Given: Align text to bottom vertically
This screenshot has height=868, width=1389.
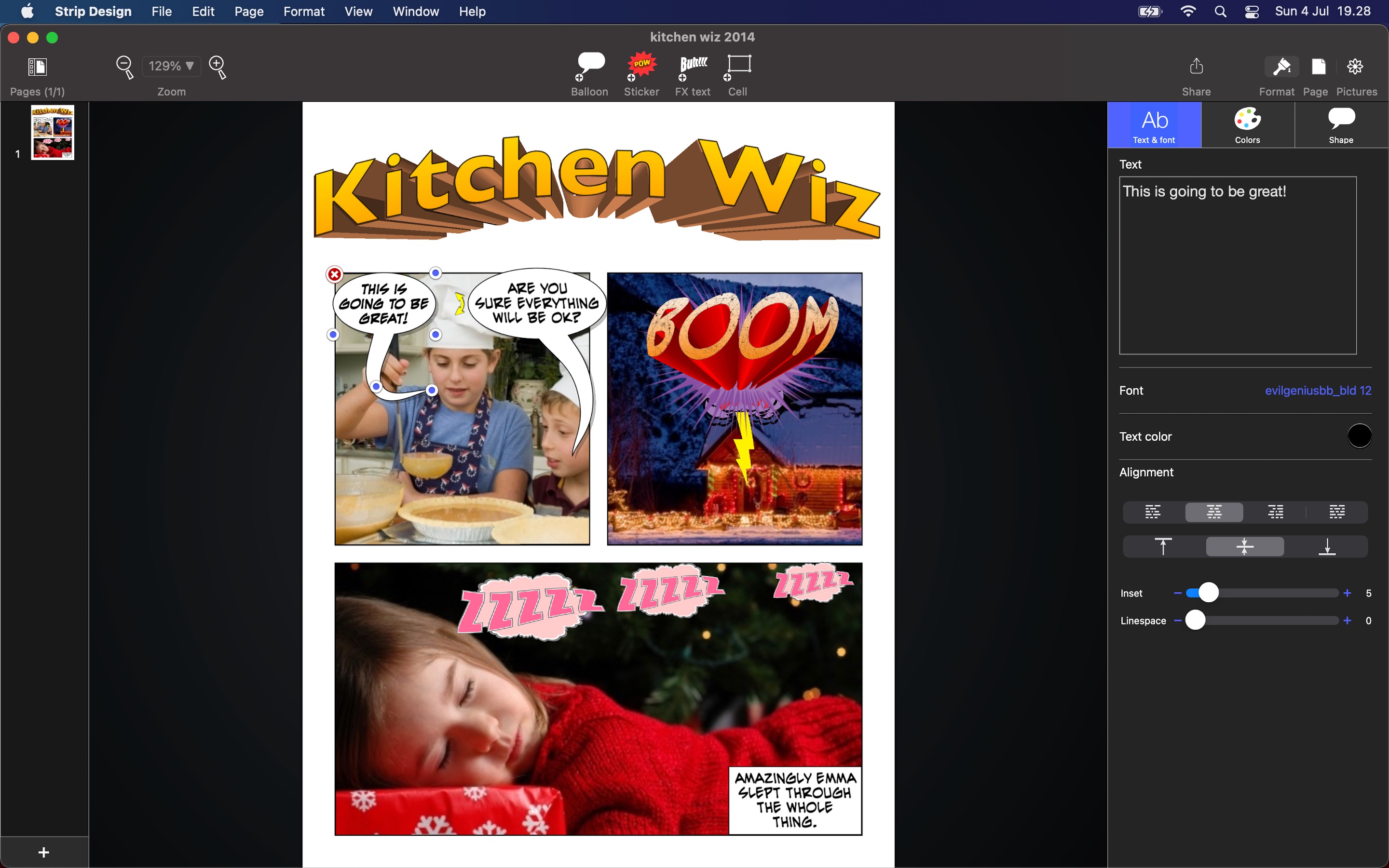Looking at the screenshot, I should tap(1326, 546).
